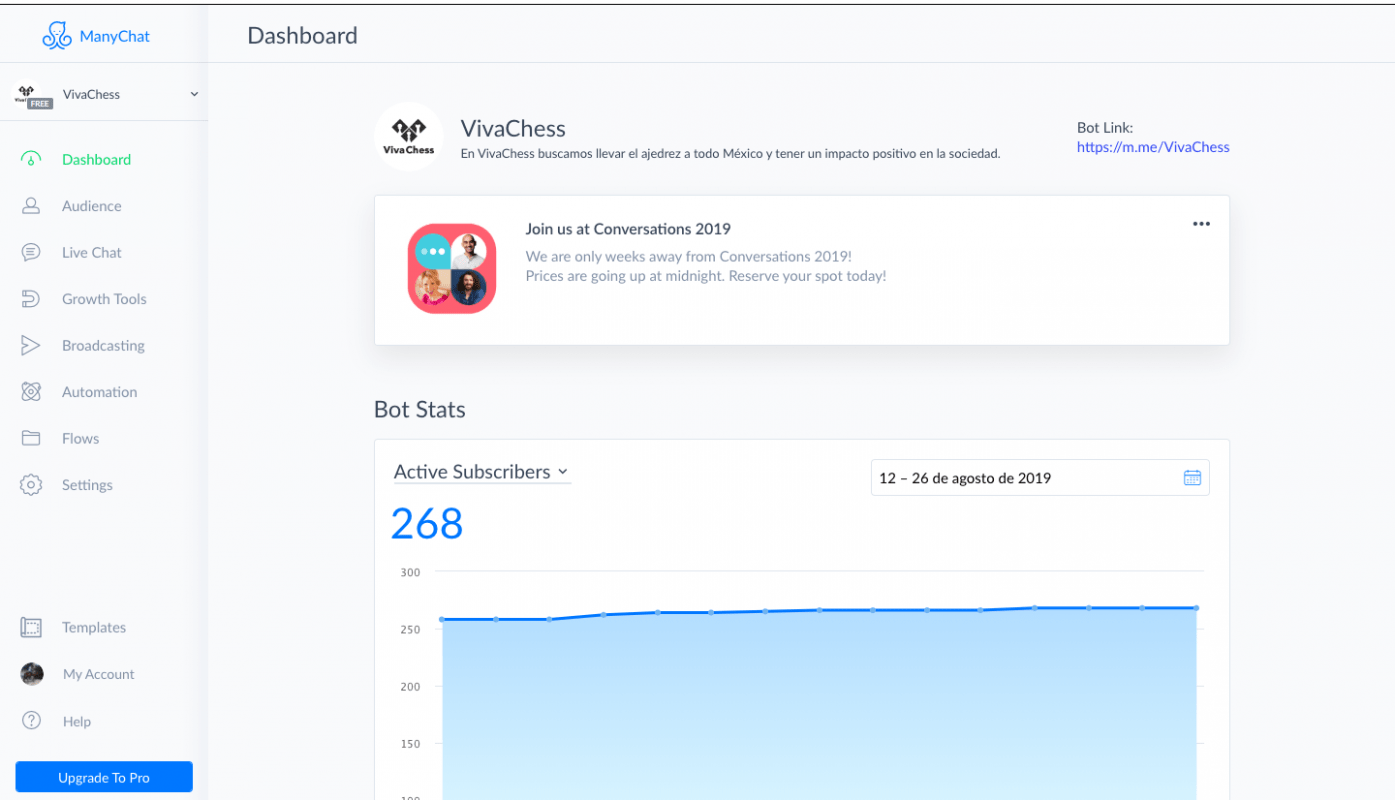Expand the VivaChess account switcher chevron

click(x=194, y=94)
